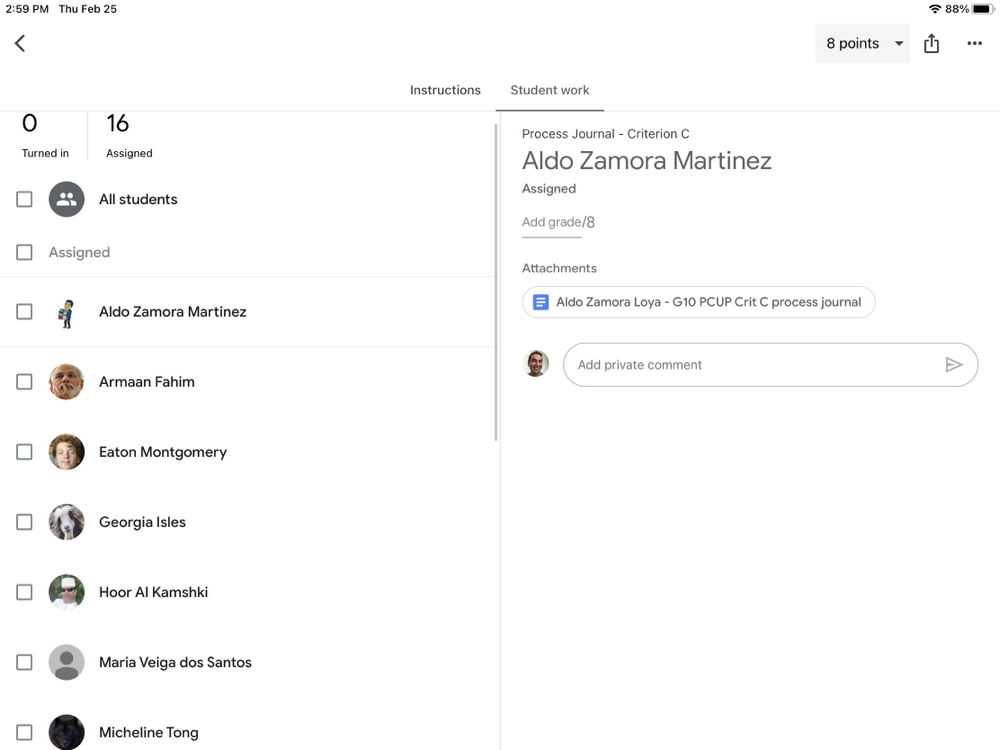Tap the Attachments heading
The image size is (1000, 750).
pos(559,268)
